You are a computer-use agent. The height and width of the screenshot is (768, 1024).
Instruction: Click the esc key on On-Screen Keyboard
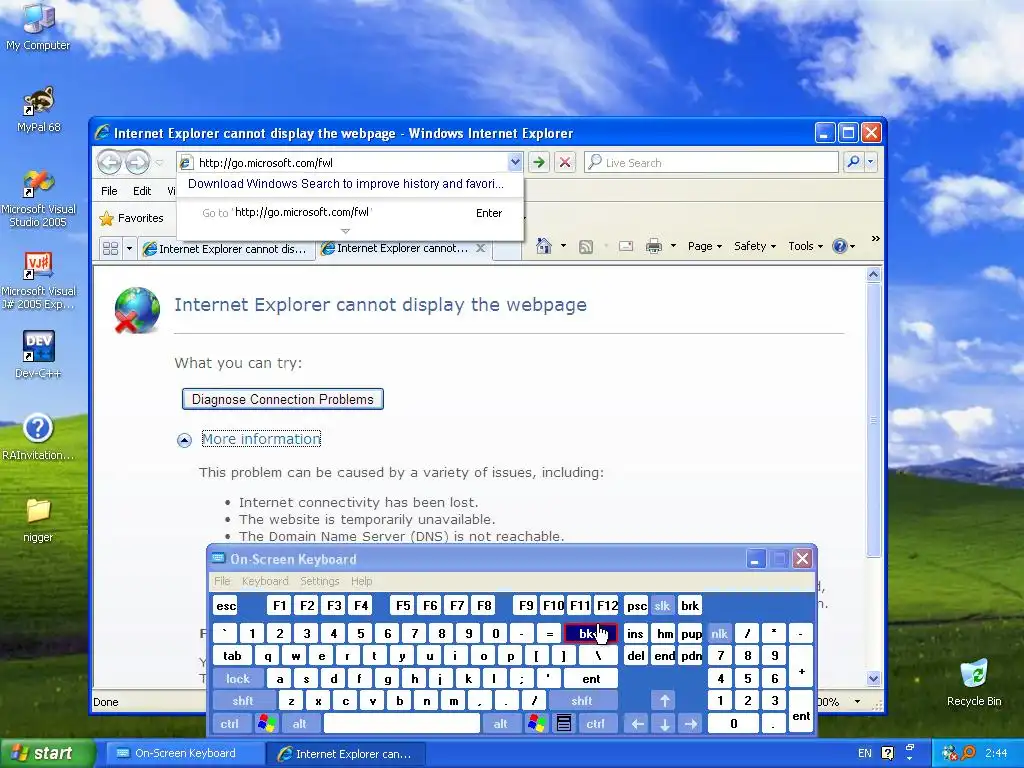[x=226, y=606]
